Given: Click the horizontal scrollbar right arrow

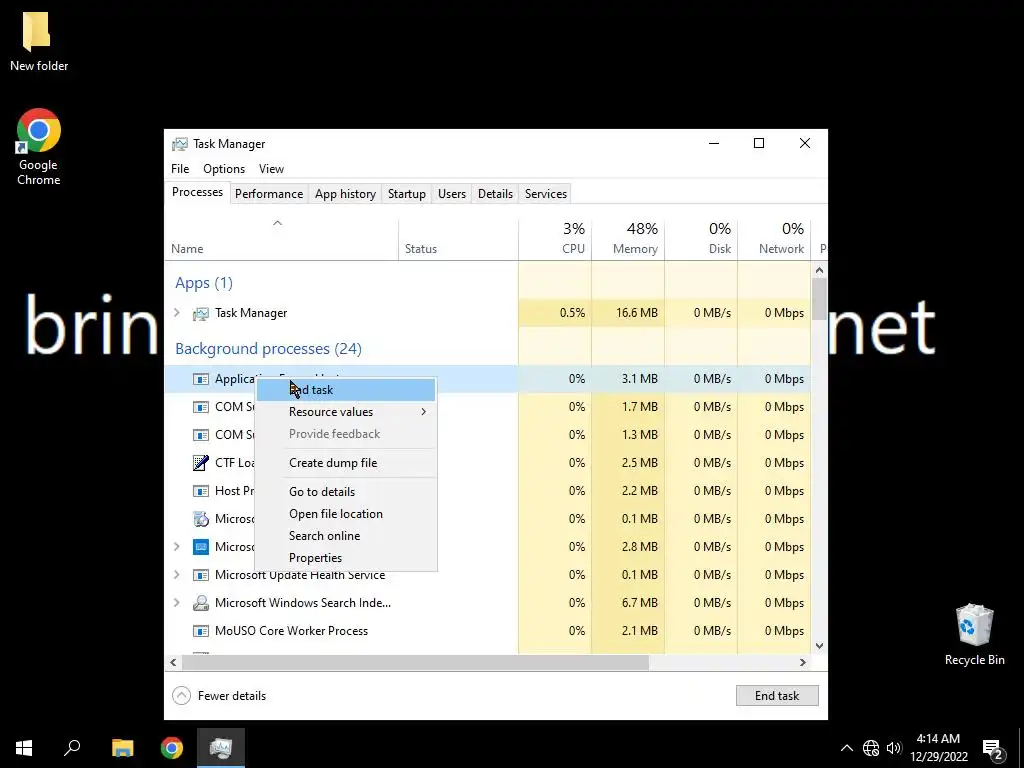Looking at the screenshot, I should click(x=803, y=662).
